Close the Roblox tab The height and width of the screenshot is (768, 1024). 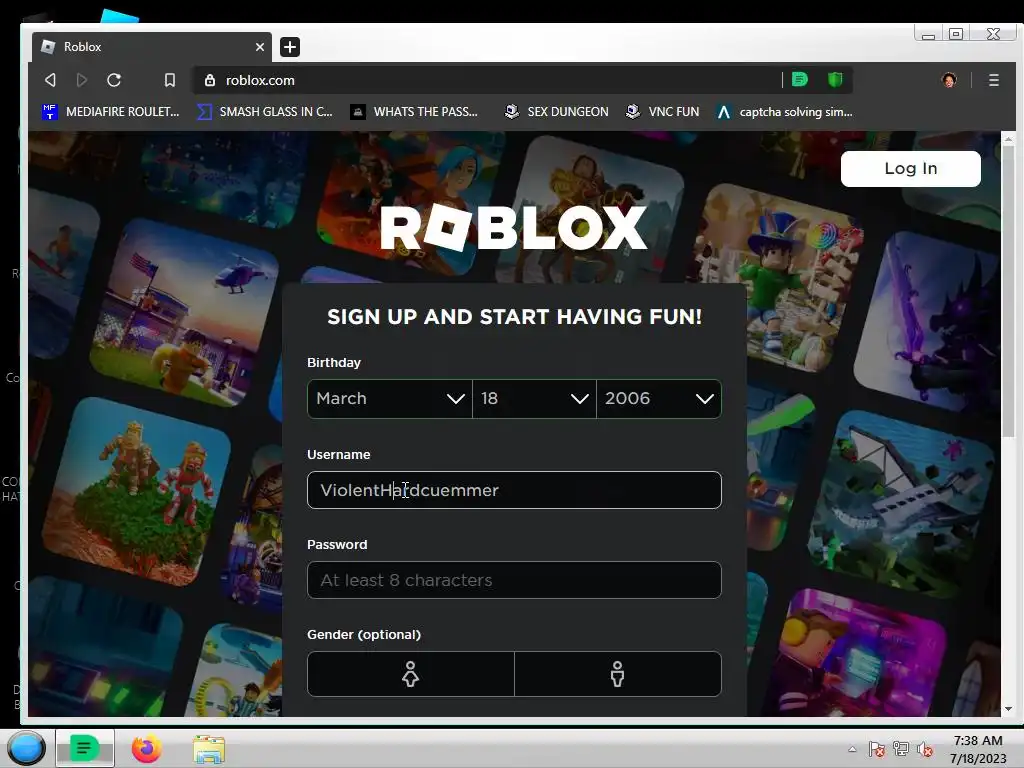point(260,47)
